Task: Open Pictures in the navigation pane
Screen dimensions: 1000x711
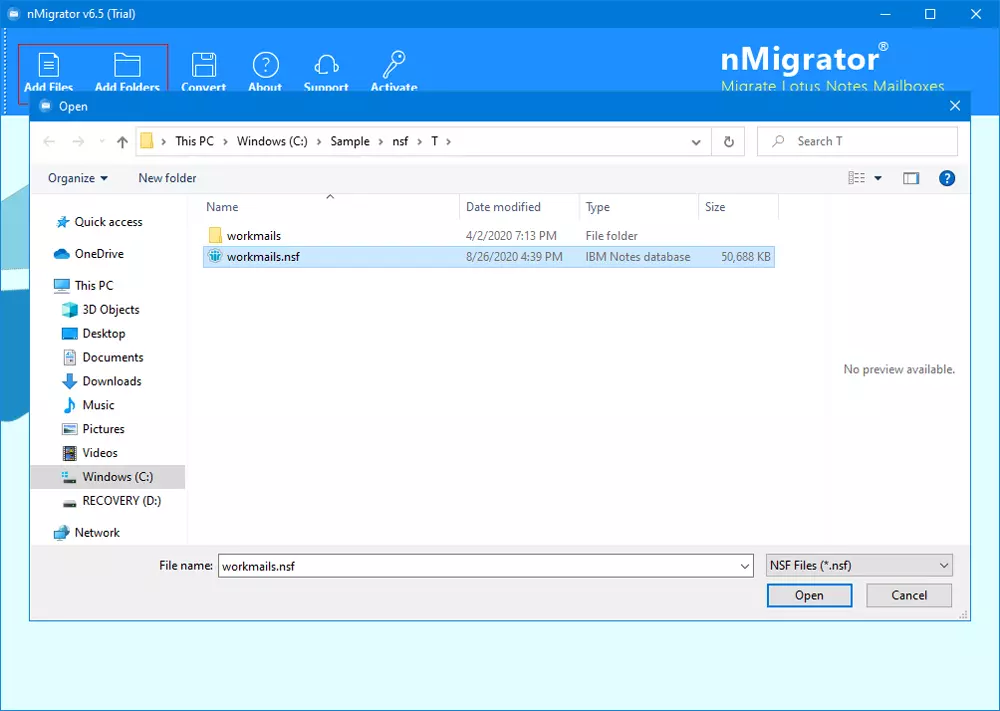Action: point(103,429)
